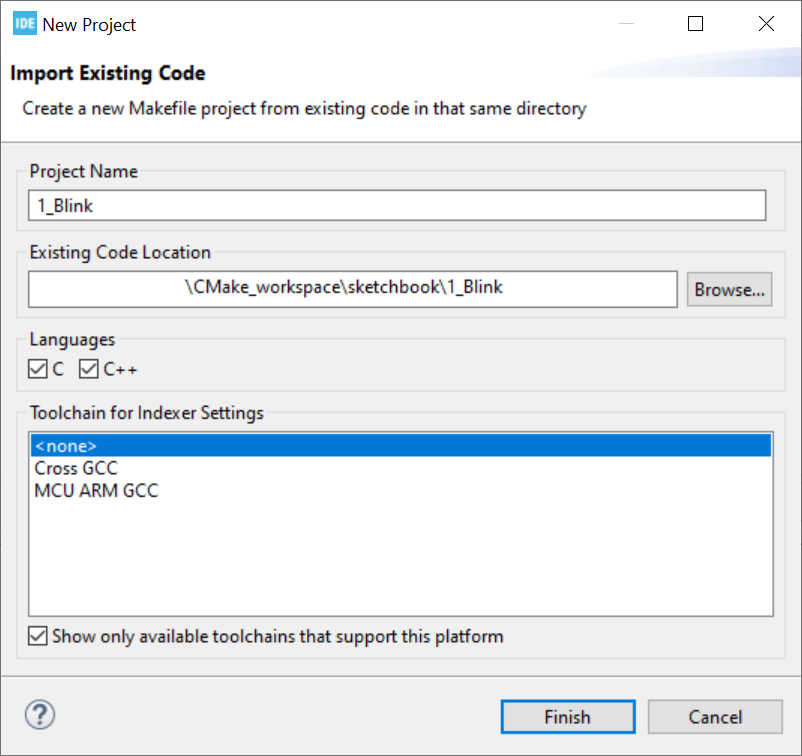Cancel the import wizard
This screenshot has height=756, width=802.
(715, 716)
